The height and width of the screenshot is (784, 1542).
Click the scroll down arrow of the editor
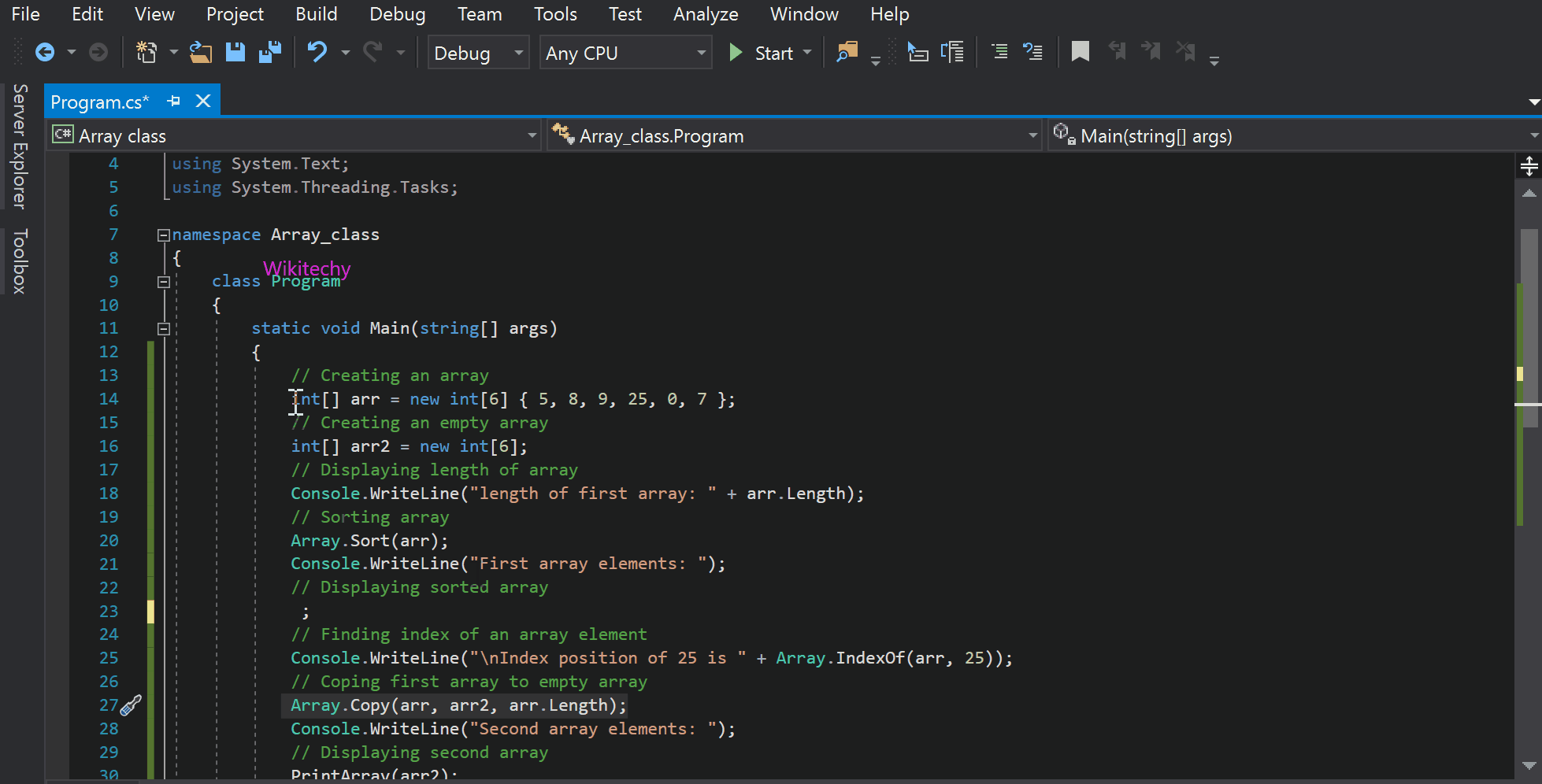[x=1529, y=765]
